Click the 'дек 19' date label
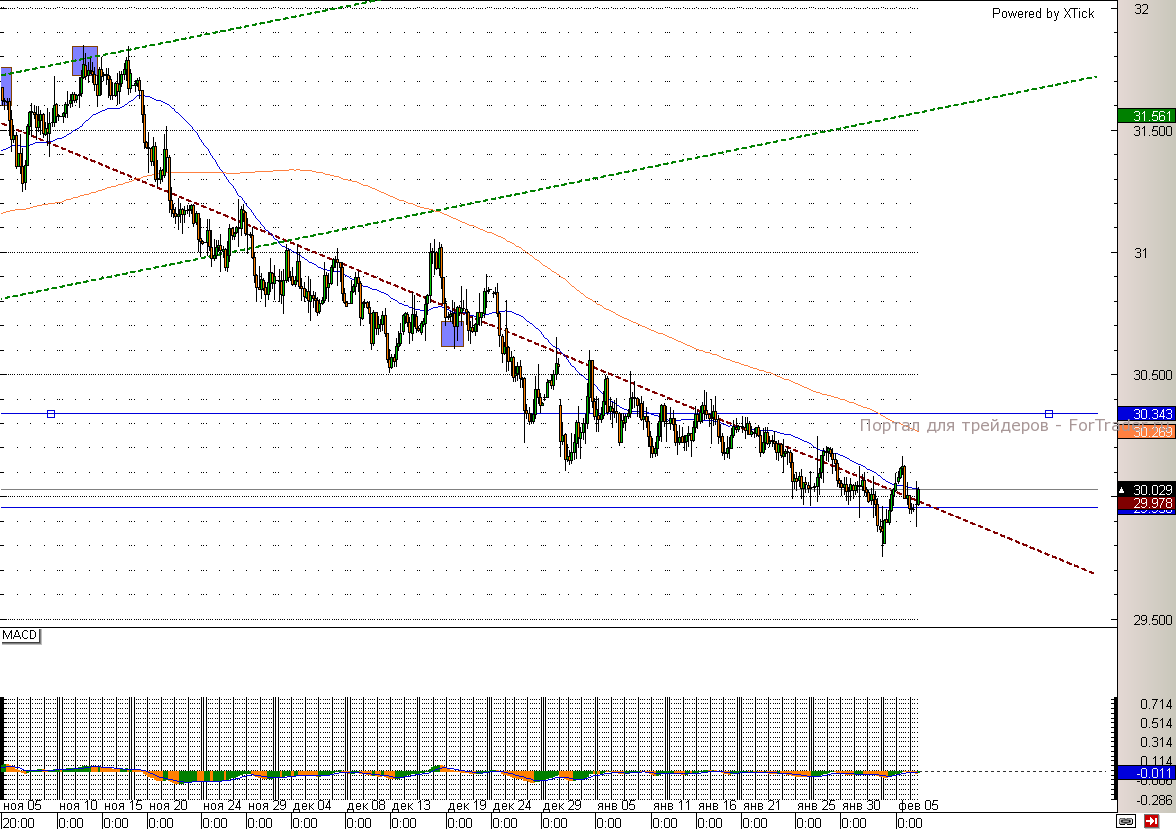1176x829 pixels. (x=466, y=806)
